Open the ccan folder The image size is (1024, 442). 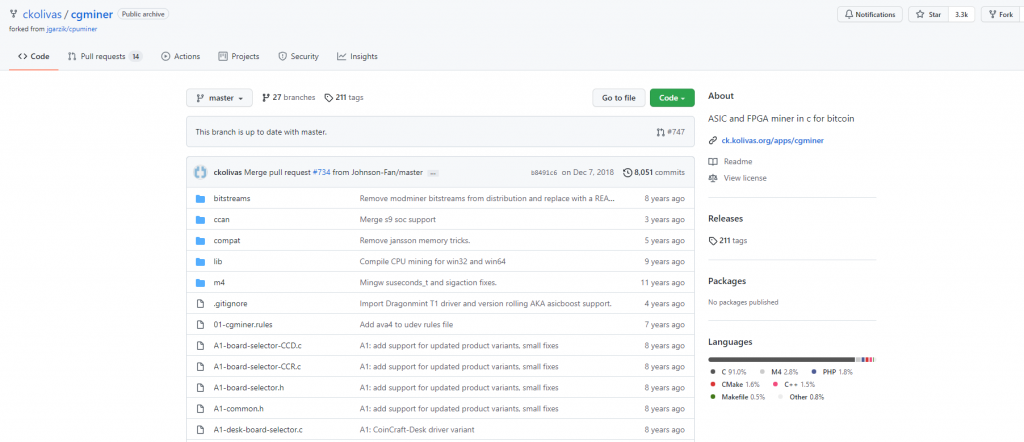pos(221,219)
